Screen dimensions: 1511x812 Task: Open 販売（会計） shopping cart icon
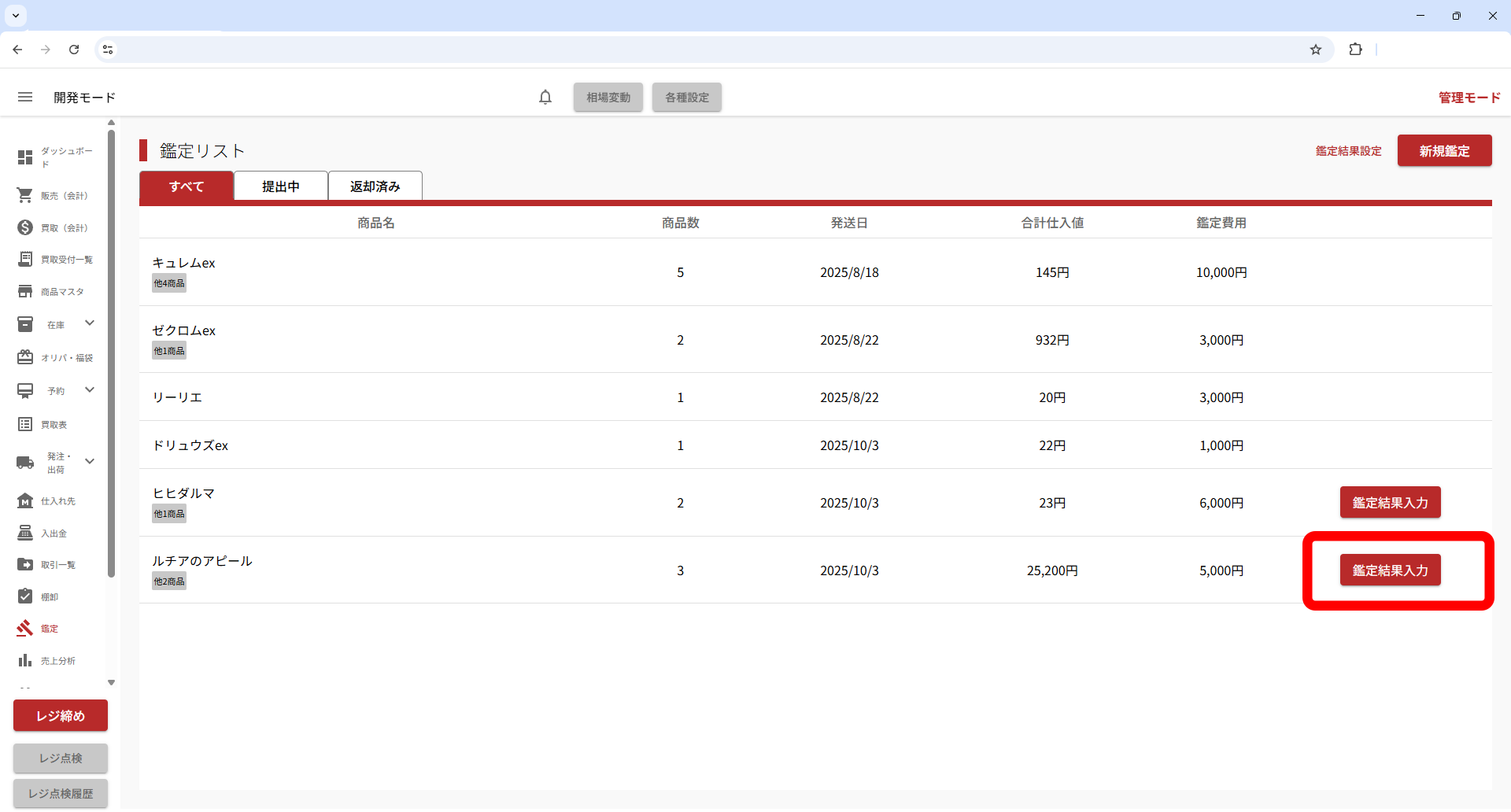pyautogui.click(x=25, y=195)
